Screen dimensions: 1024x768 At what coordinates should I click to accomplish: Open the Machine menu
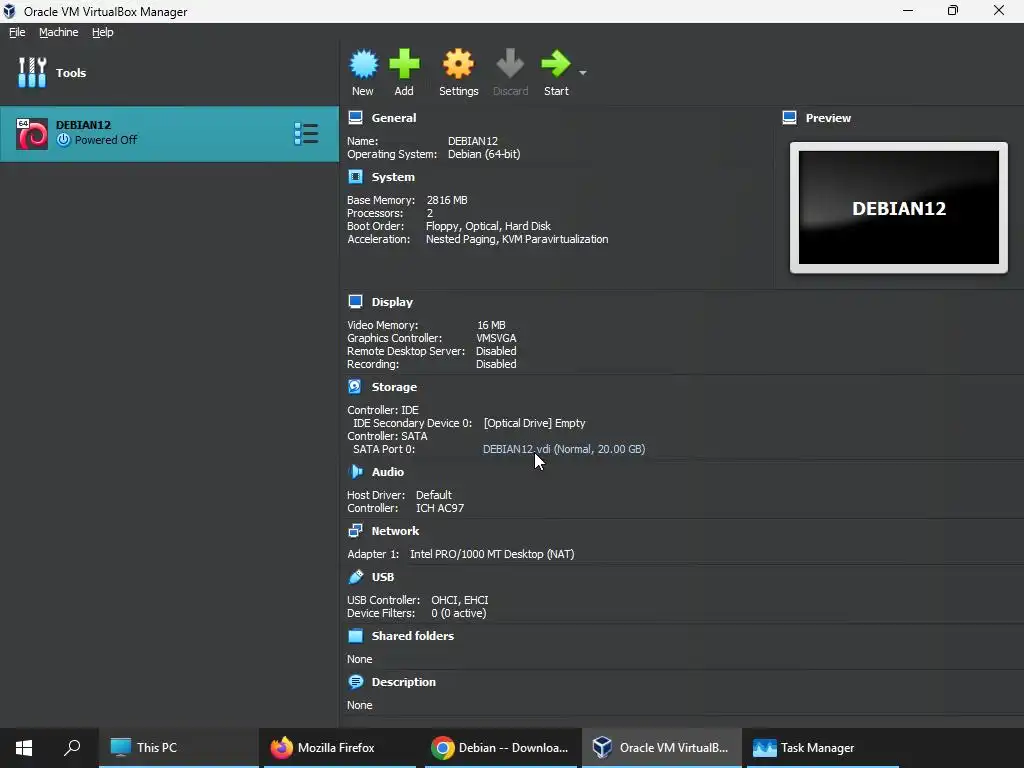pyautogui.click(x=58, y=32)
